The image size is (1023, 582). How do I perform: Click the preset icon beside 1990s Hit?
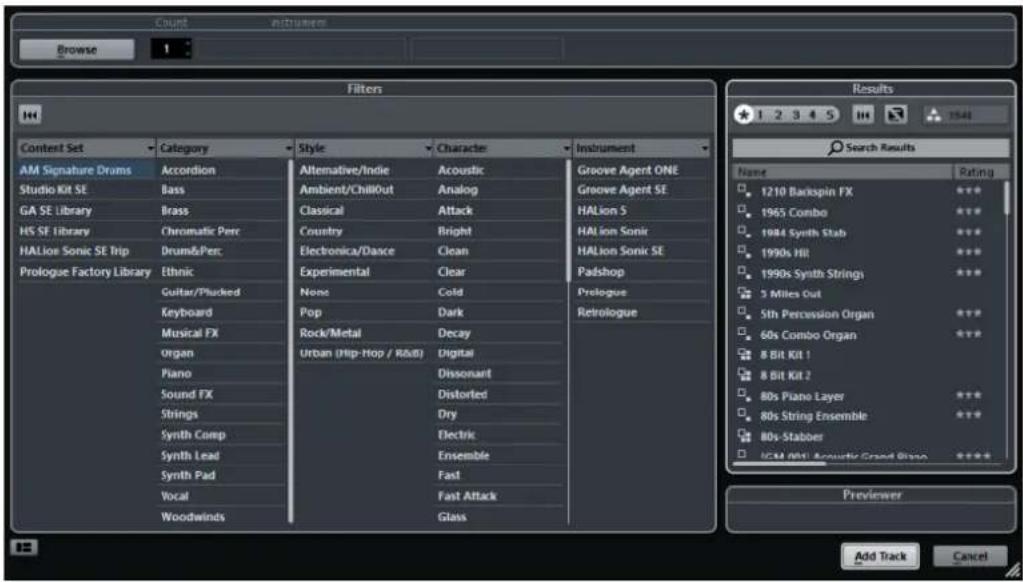[744, 252]
